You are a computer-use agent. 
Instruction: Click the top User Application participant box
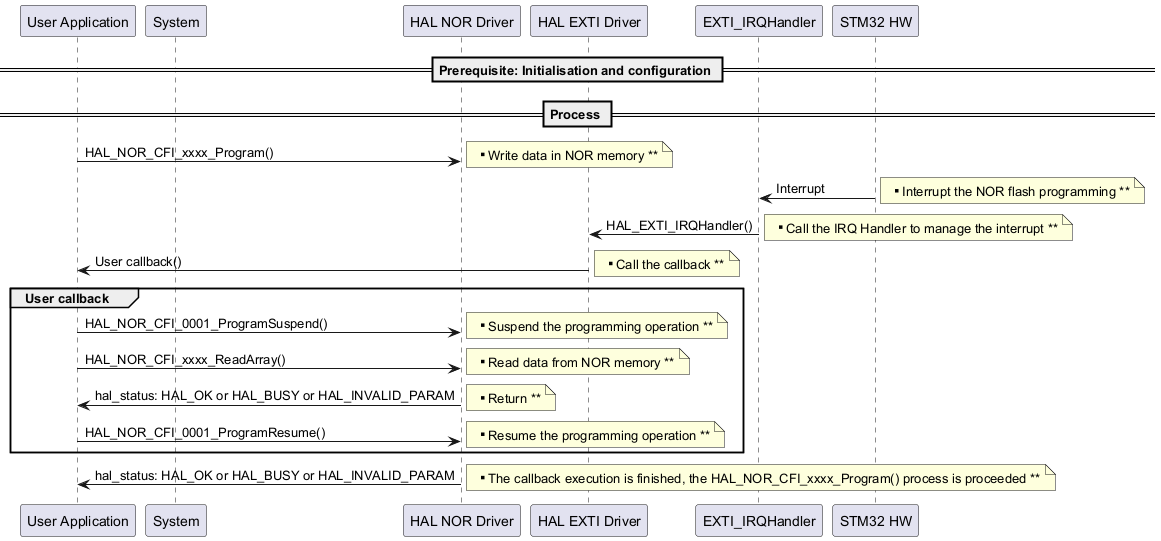[x=77, y=22]
